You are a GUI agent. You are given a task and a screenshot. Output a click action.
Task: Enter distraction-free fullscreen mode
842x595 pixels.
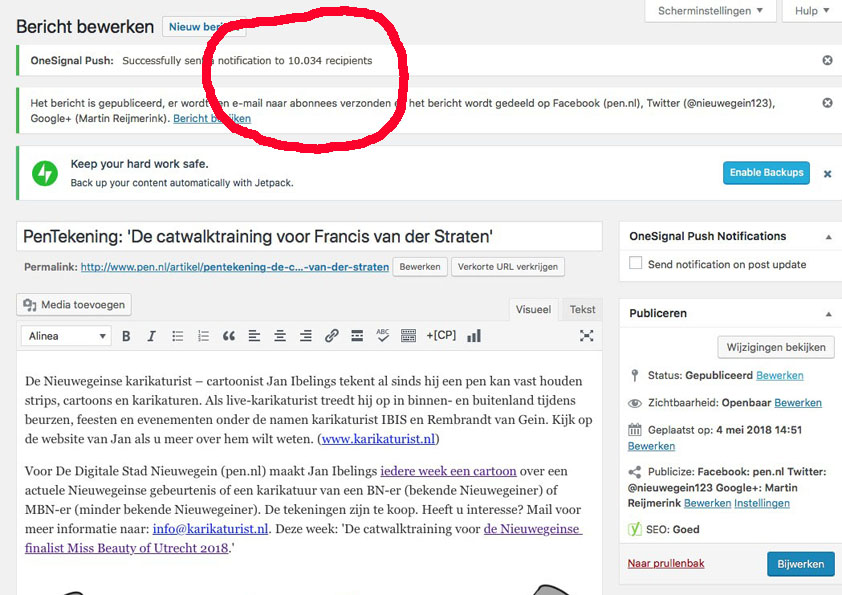click(x=587, y=336)
